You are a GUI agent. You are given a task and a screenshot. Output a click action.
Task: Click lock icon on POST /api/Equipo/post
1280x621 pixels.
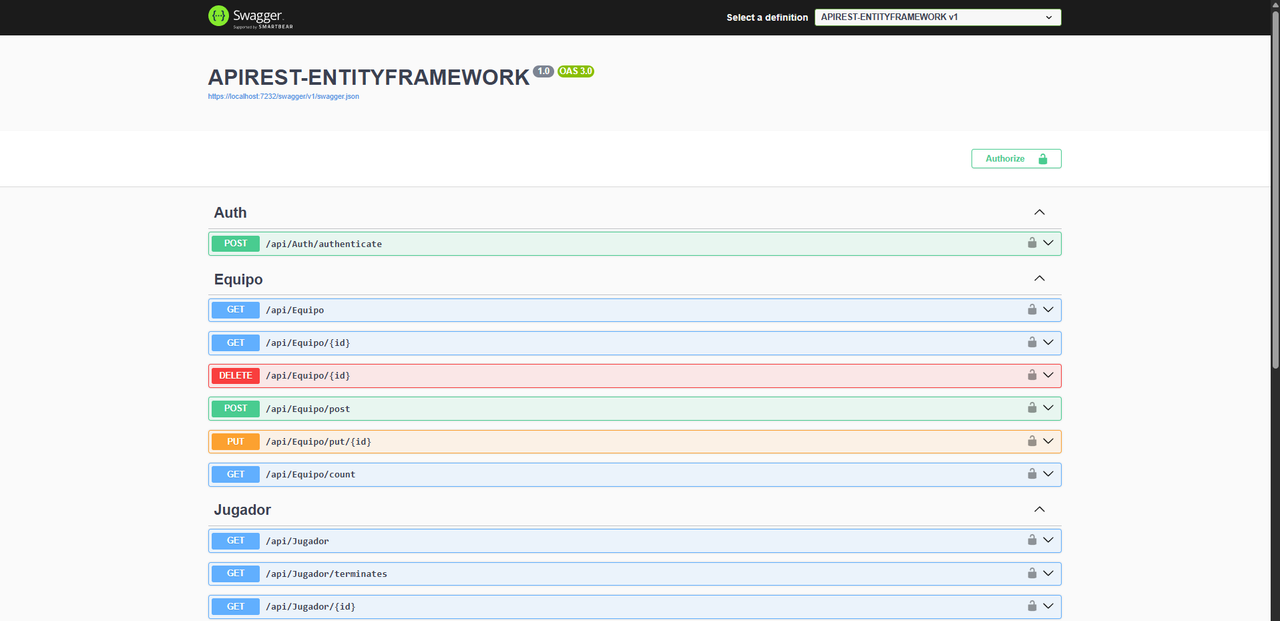(1032, 408)
